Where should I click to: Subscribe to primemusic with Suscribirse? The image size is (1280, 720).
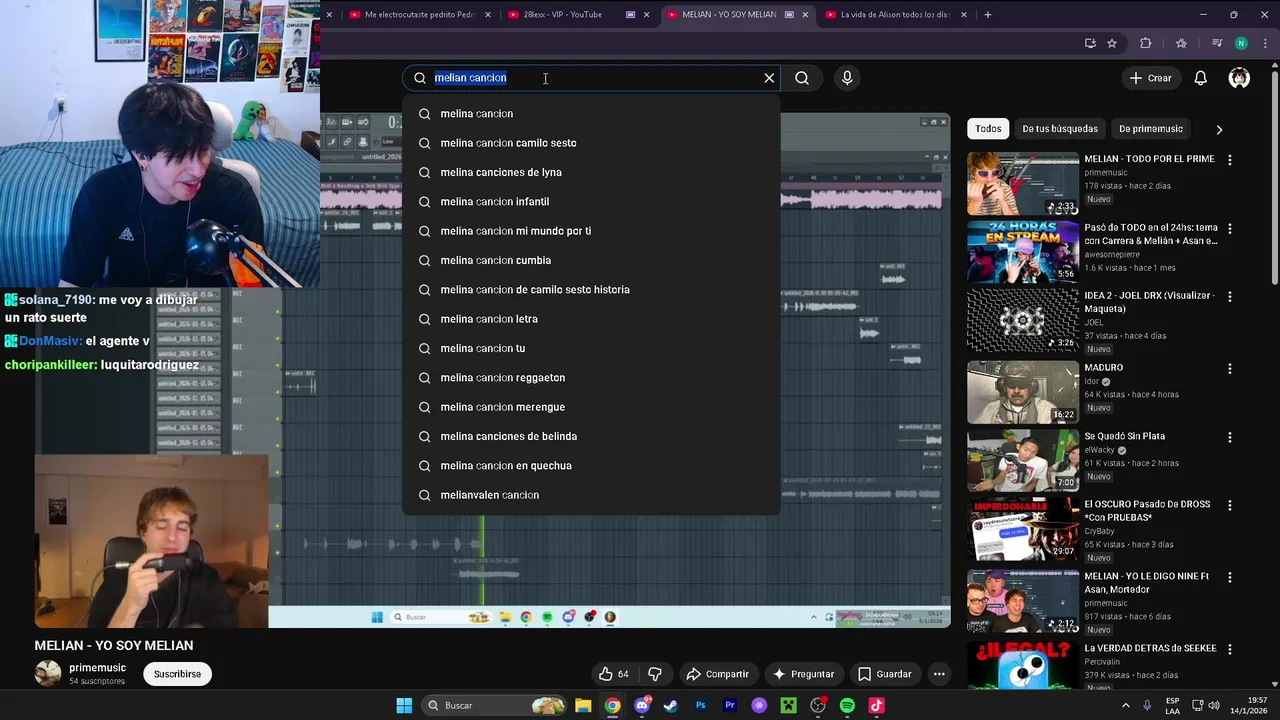coord(177,674)
